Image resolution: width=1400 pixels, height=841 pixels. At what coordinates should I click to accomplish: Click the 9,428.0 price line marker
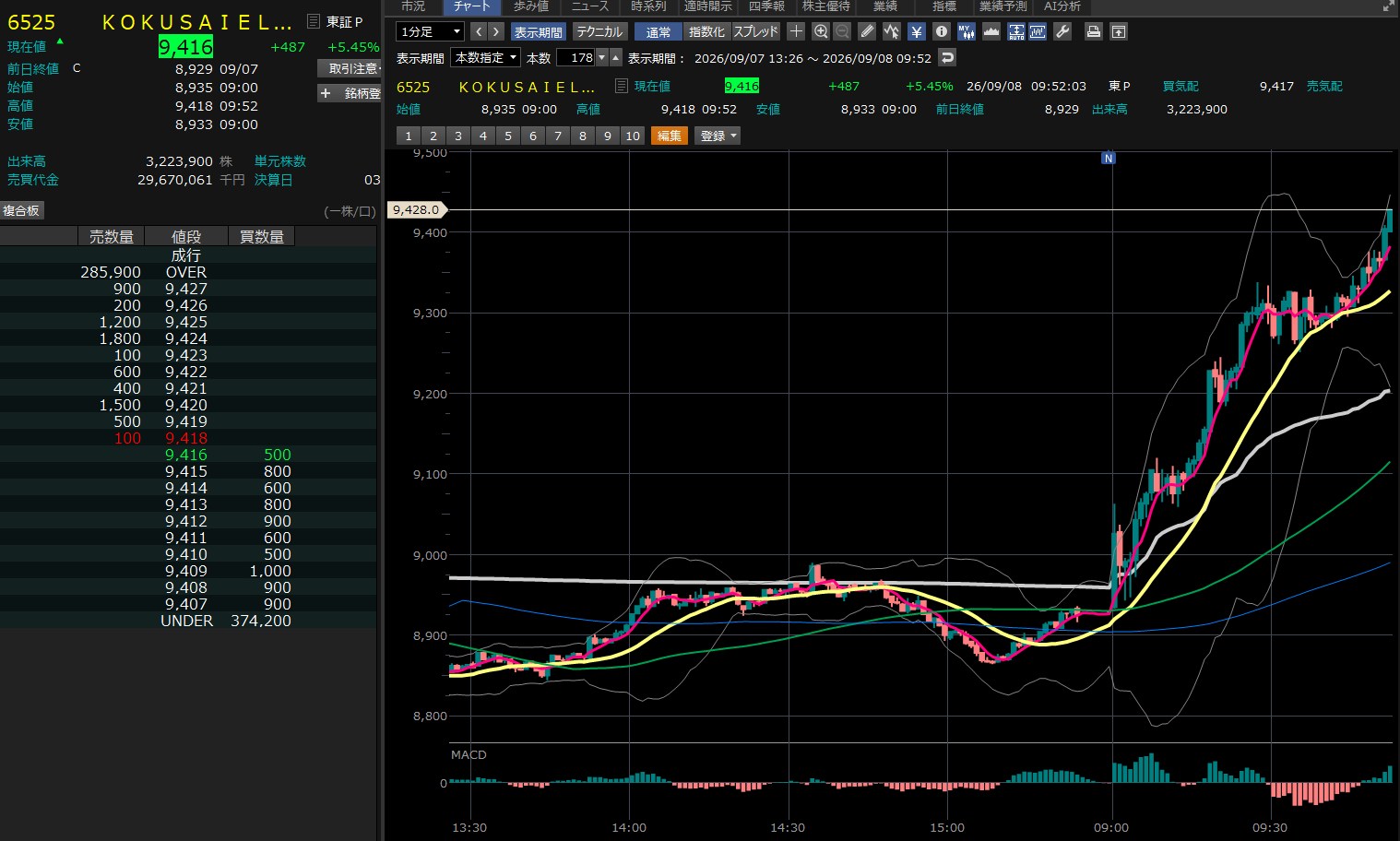coord(417,209)
